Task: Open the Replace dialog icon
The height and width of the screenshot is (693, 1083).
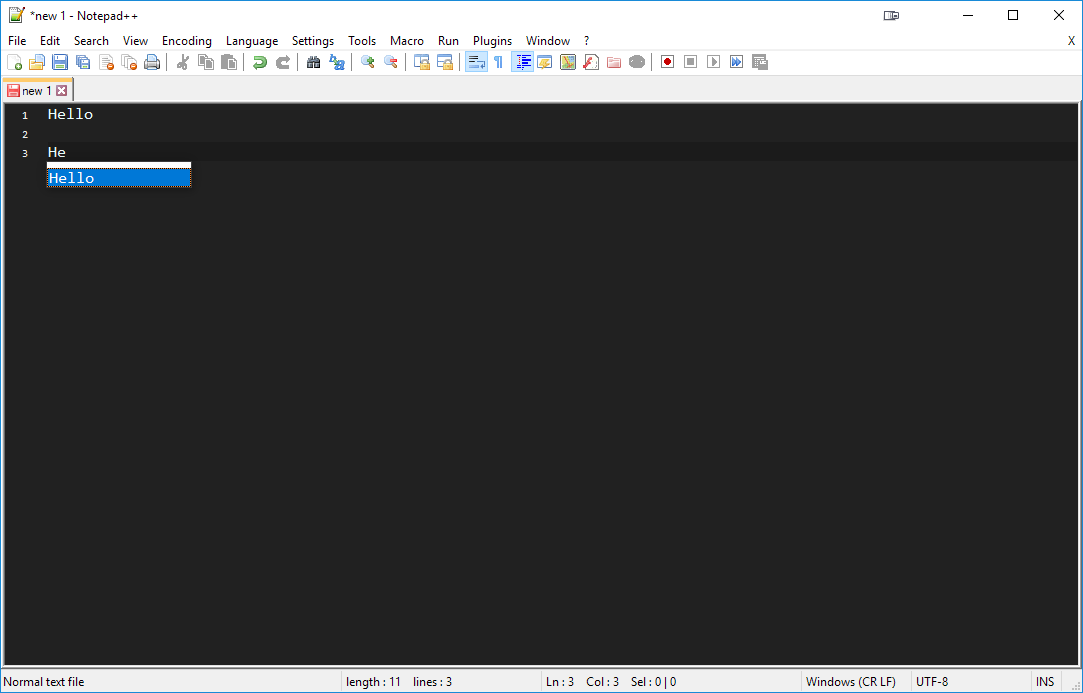Action: tap(337, 61)
